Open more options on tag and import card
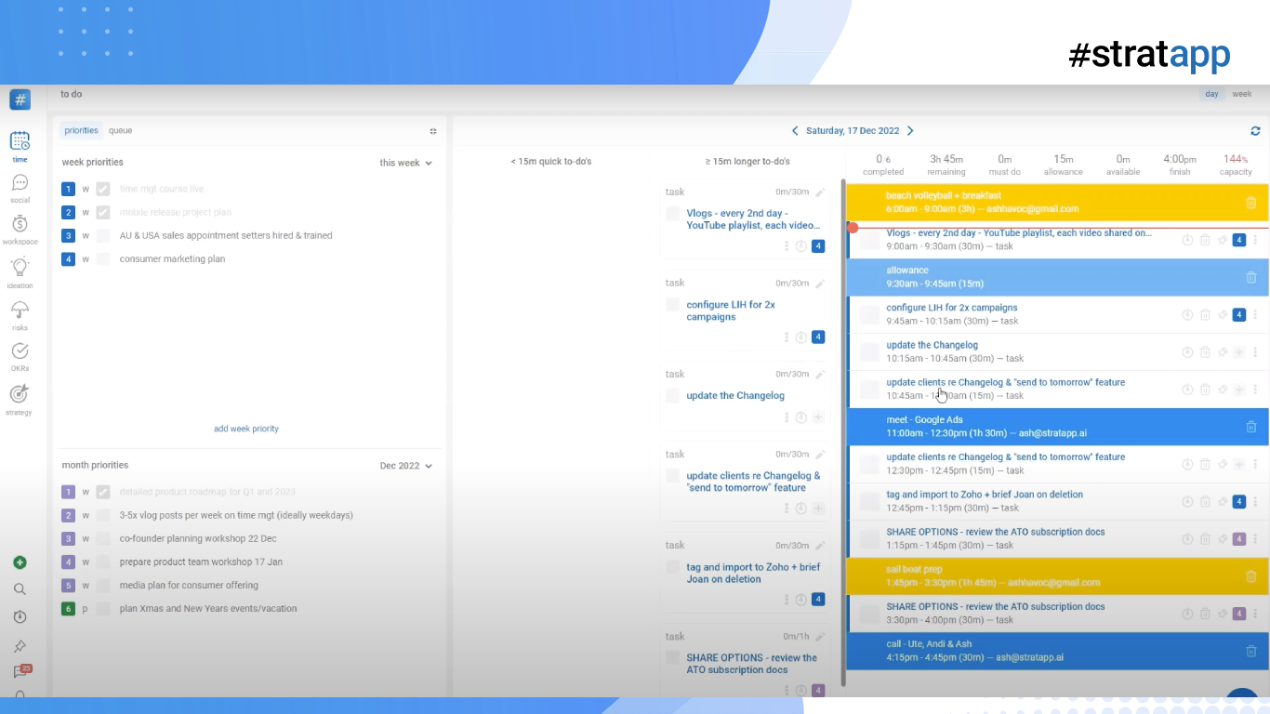 (786, 600)
